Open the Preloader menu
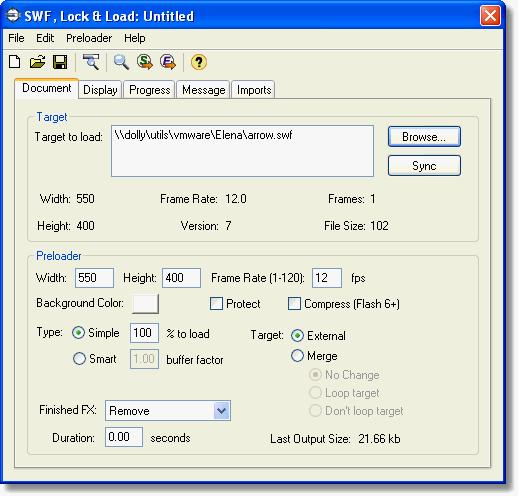The height and width of the screenshot is (496, 518). tap(89, 38)
